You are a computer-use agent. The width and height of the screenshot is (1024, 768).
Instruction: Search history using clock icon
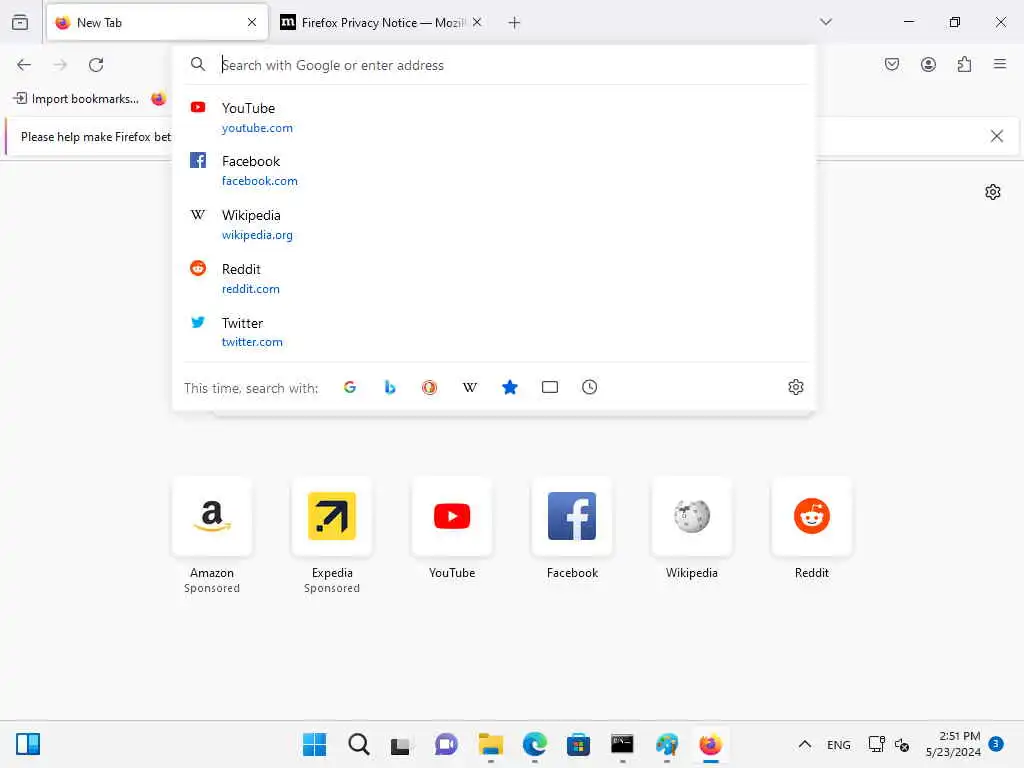(589, 387)
